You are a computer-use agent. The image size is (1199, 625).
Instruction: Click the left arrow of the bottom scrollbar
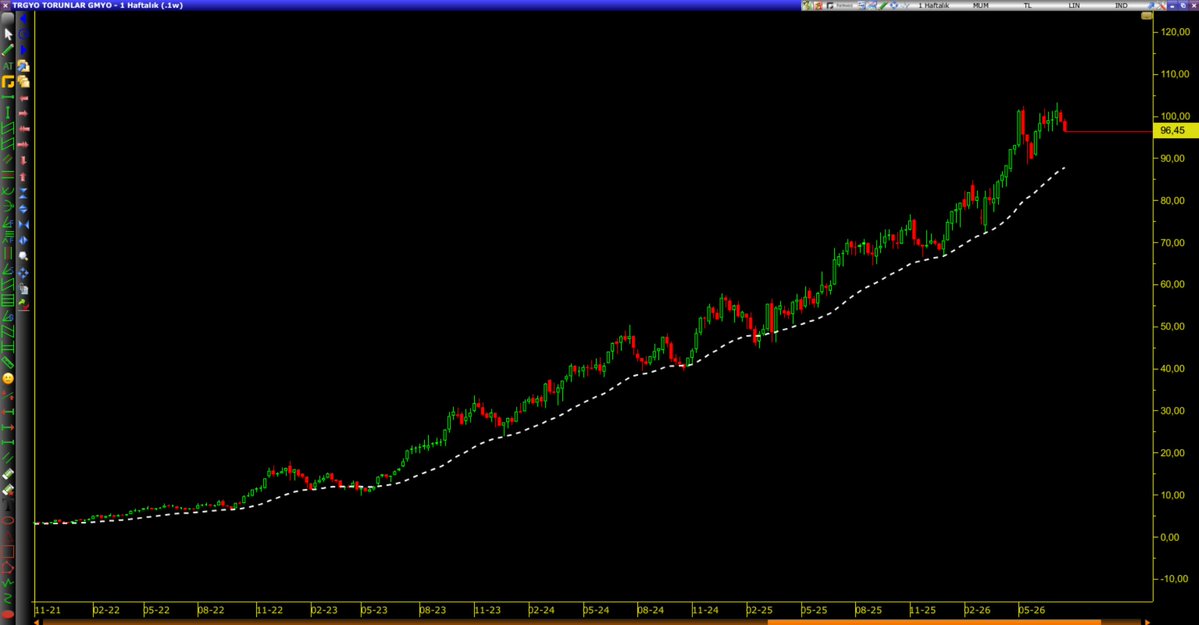point(38,622)
